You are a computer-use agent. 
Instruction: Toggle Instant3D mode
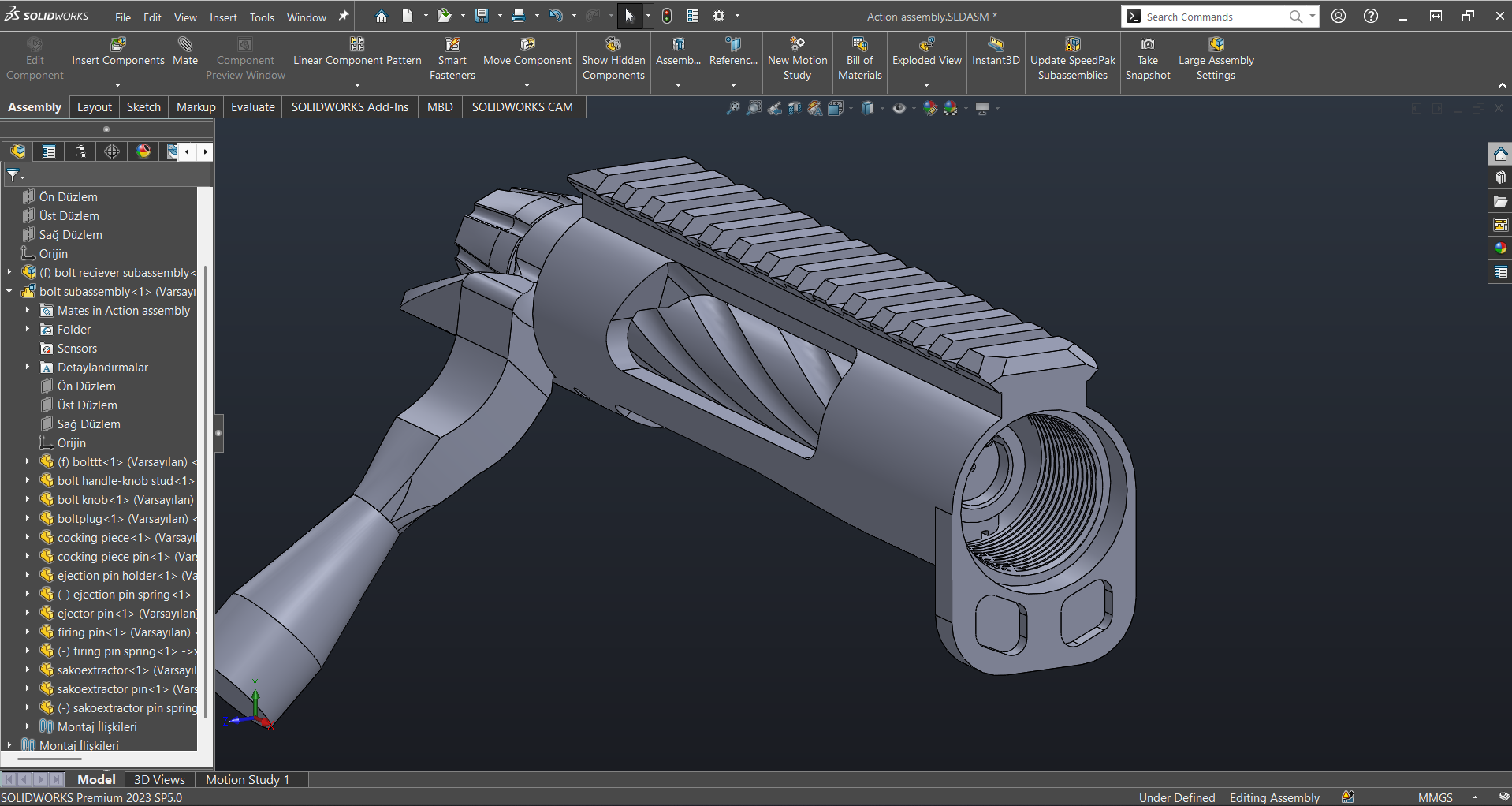tap(996, 45)
